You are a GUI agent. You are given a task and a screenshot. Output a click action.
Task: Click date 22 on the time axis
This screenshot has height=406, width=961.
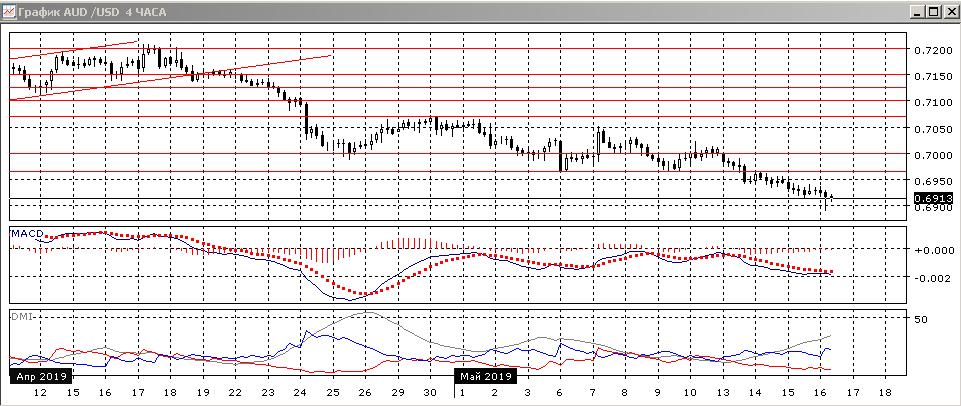pos(235,393)
